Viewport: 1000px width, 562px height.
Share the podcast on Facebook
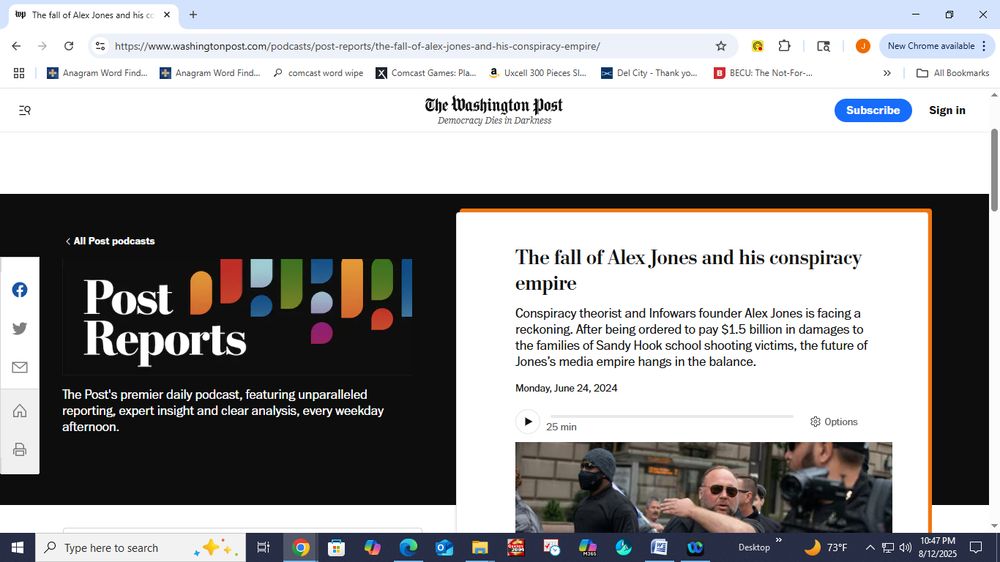coord(20,290)
